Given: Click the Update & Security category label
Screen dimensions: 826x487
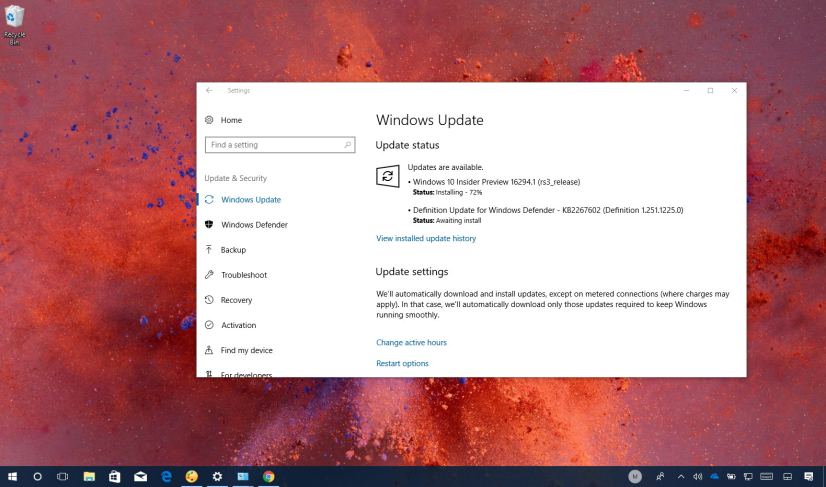Looking at the screenshot, I should tap(235, 178).
